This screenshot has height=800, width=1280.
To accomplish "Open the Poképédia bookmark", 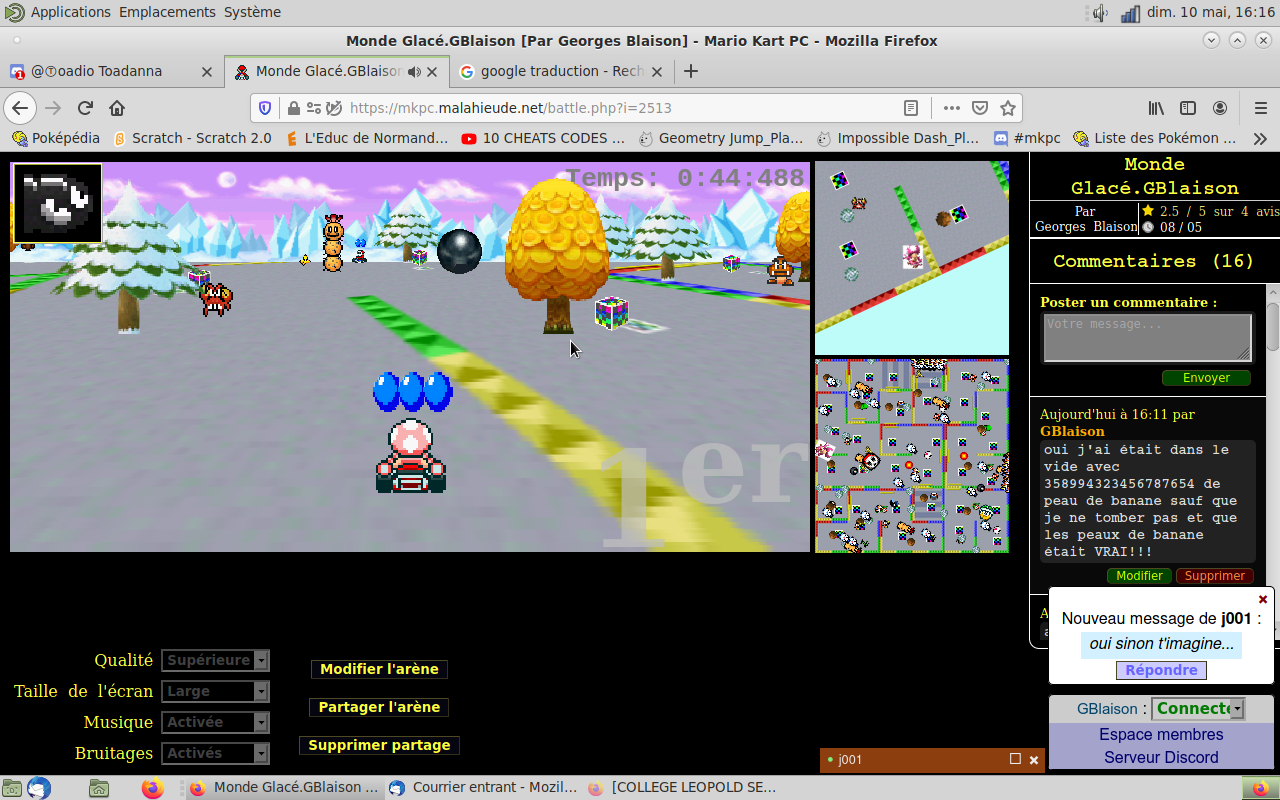I will pos(56,138).
